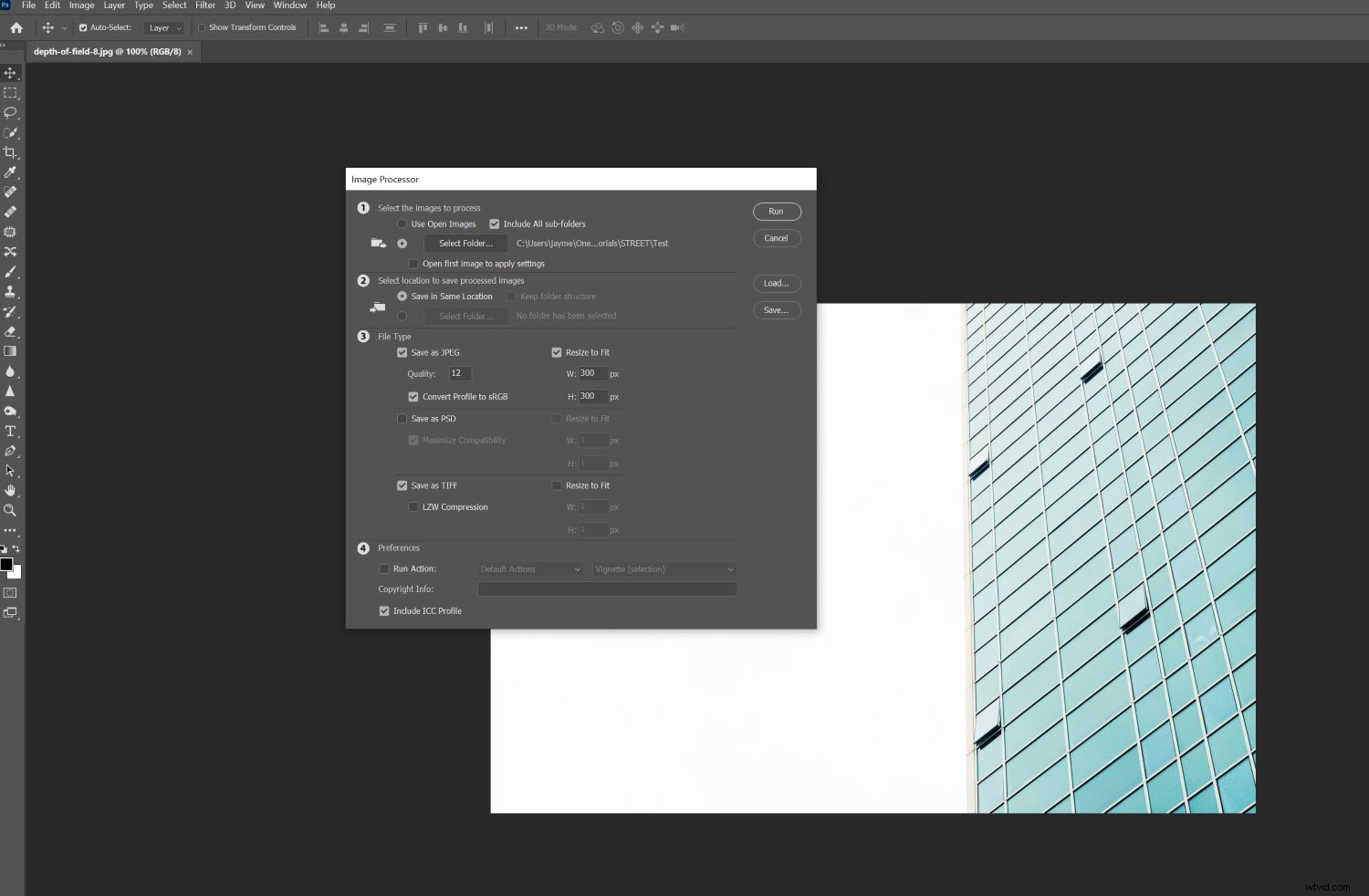Select the Horizontal Type tool
Screen dimensions: 1369x896
(x=11, y=431)
